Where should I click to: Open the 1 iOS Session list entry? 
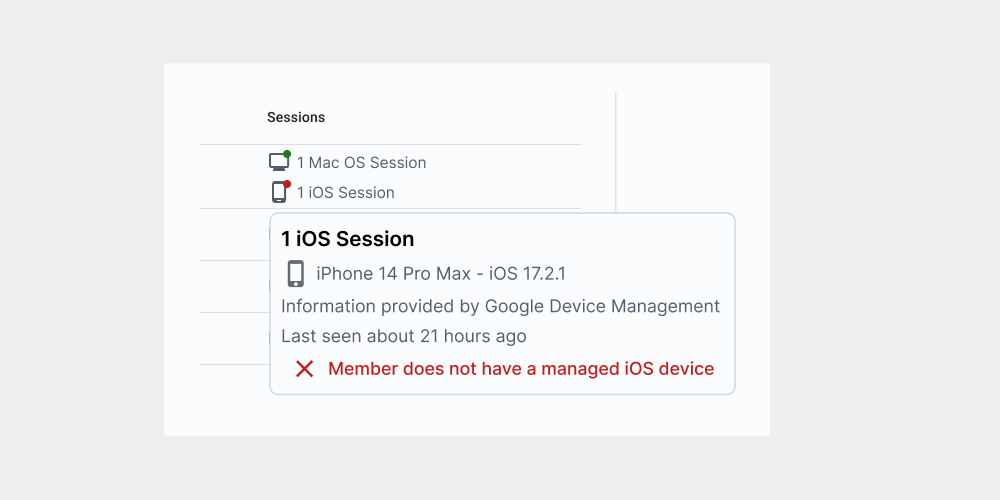(345, 193)
